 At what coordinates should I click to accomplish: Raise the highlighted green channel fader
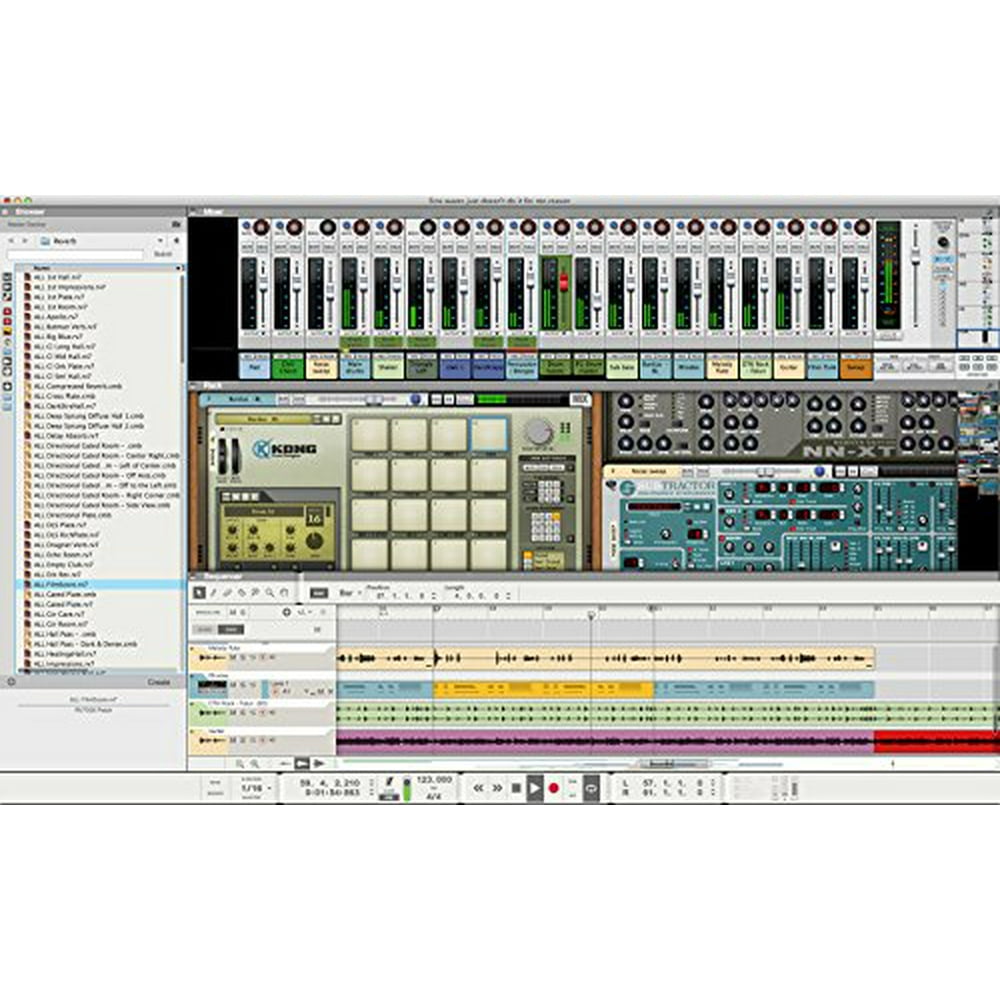coord(562,280)
